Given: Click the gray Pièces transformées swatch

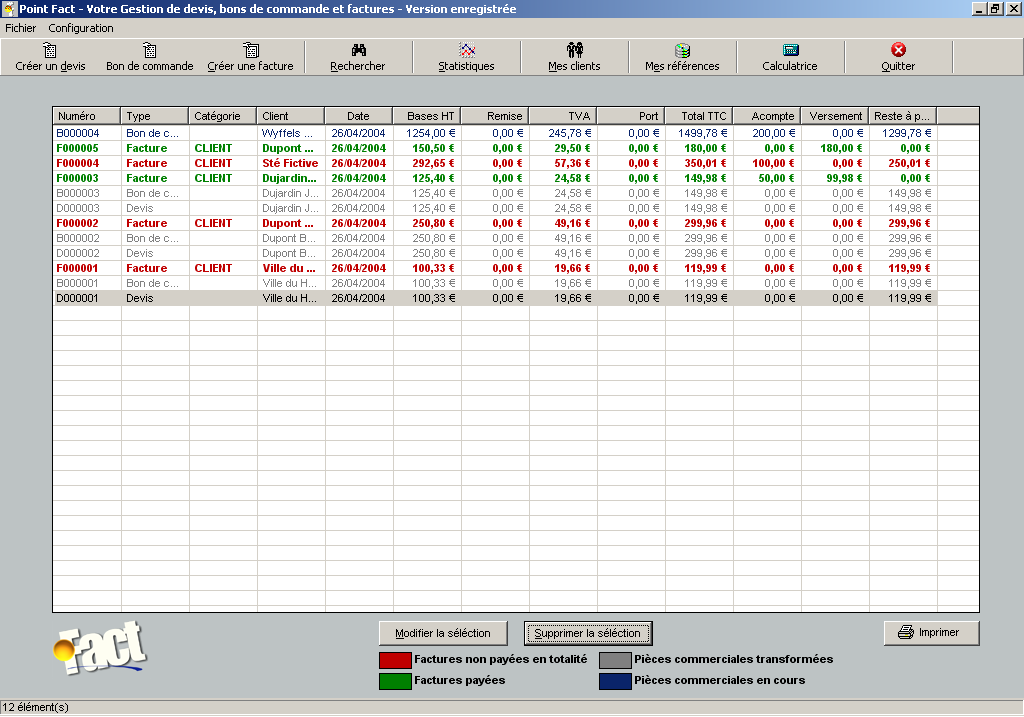Looking at the screenshot, I should coord(615,660).
